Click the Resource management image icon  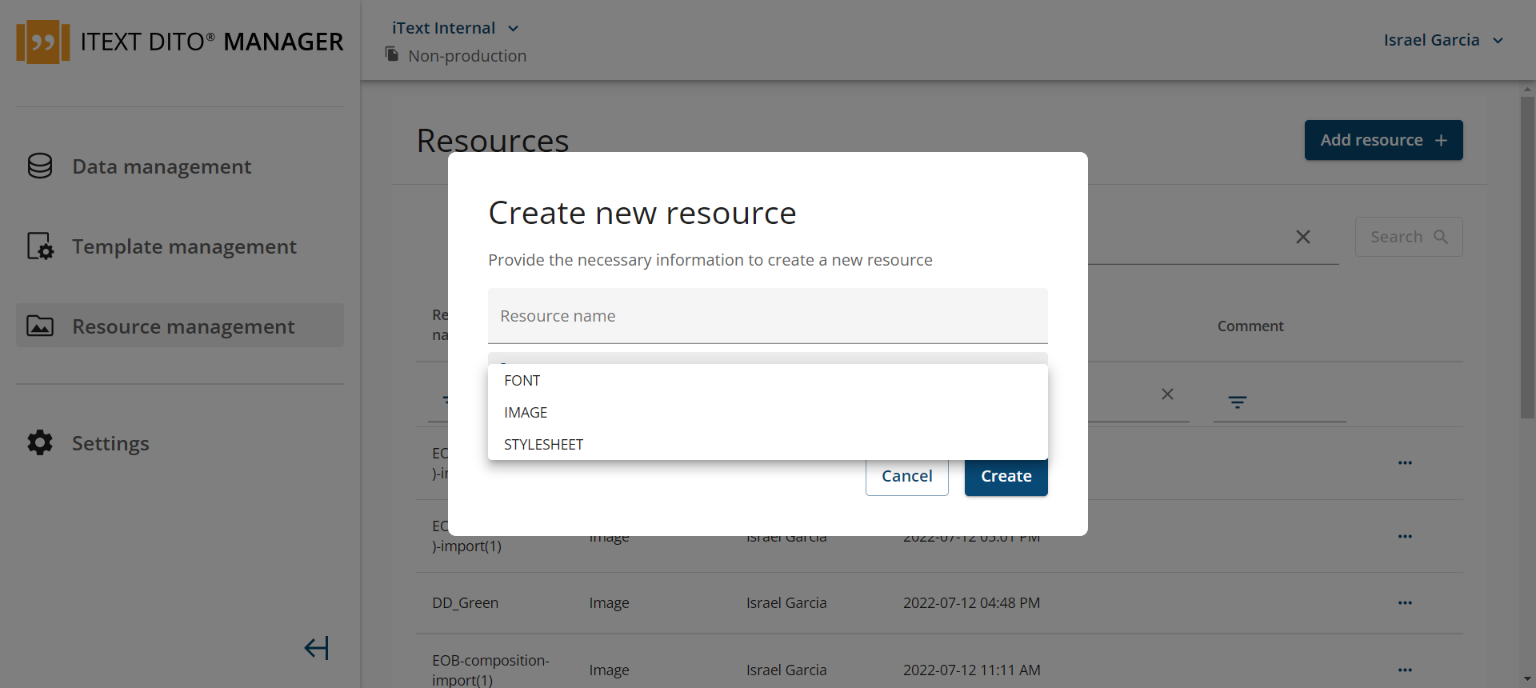[x=39, y=325]
